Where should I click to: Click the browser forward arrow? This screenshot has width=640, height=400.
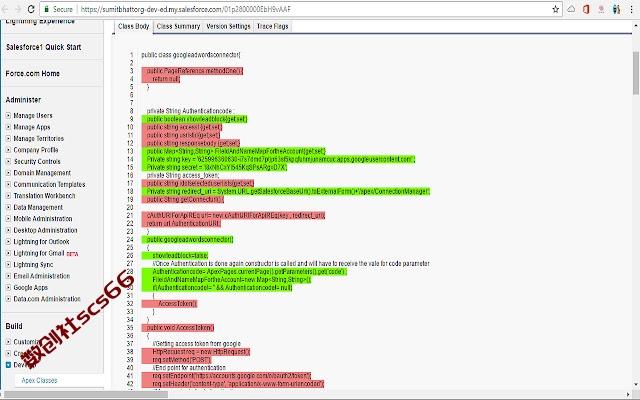18,9
